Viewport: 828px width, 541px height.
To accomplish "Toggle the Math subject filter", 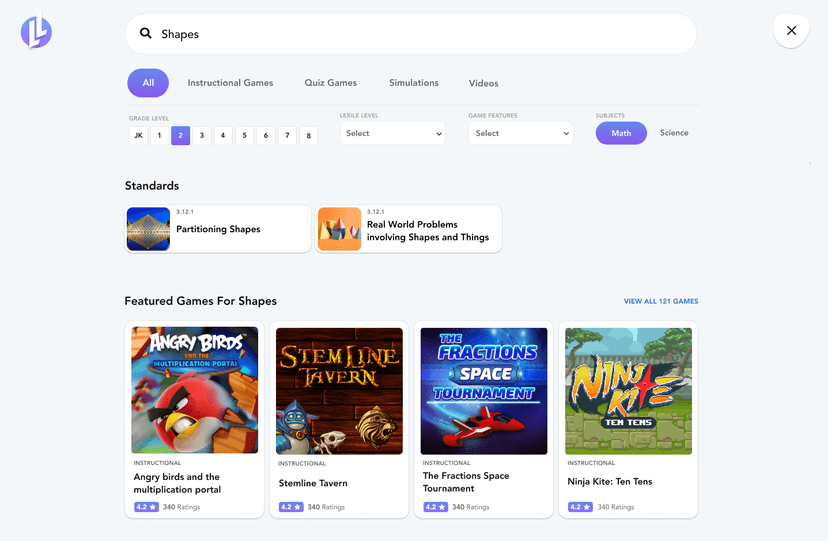I will point(621,133).
